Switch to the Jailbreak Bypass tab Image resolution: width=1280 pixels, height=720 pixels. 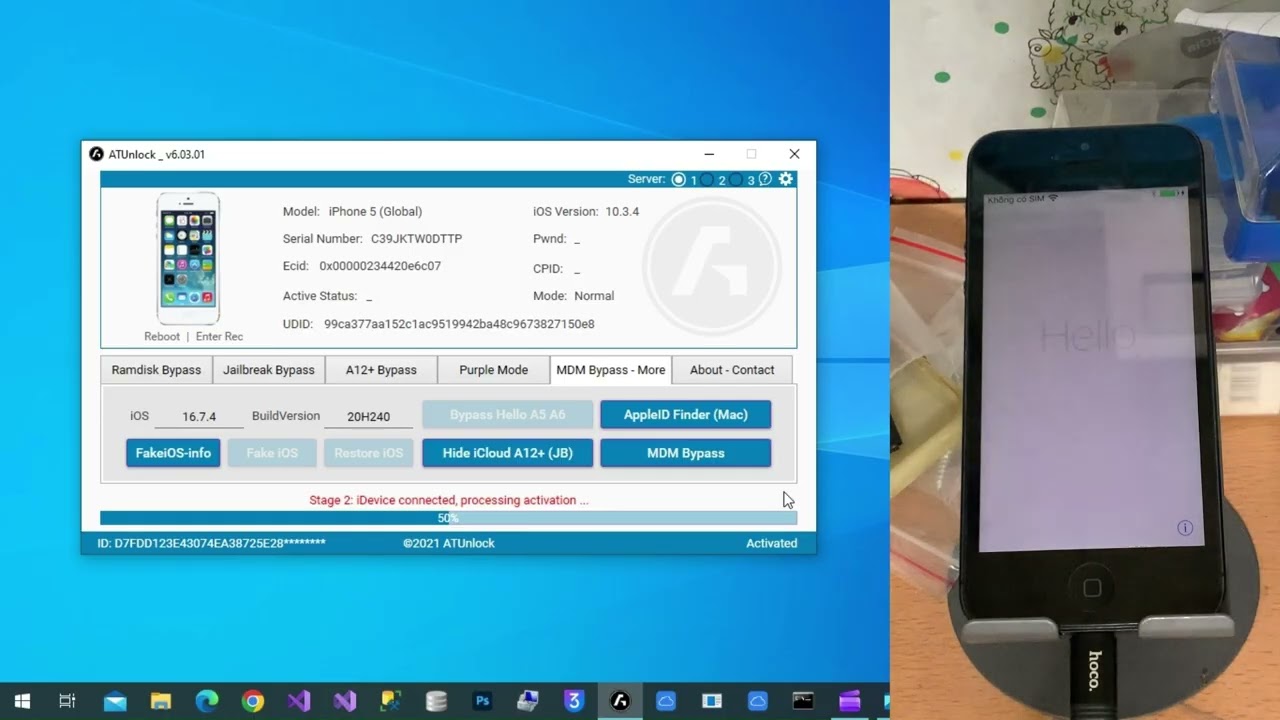click(268, 370)
